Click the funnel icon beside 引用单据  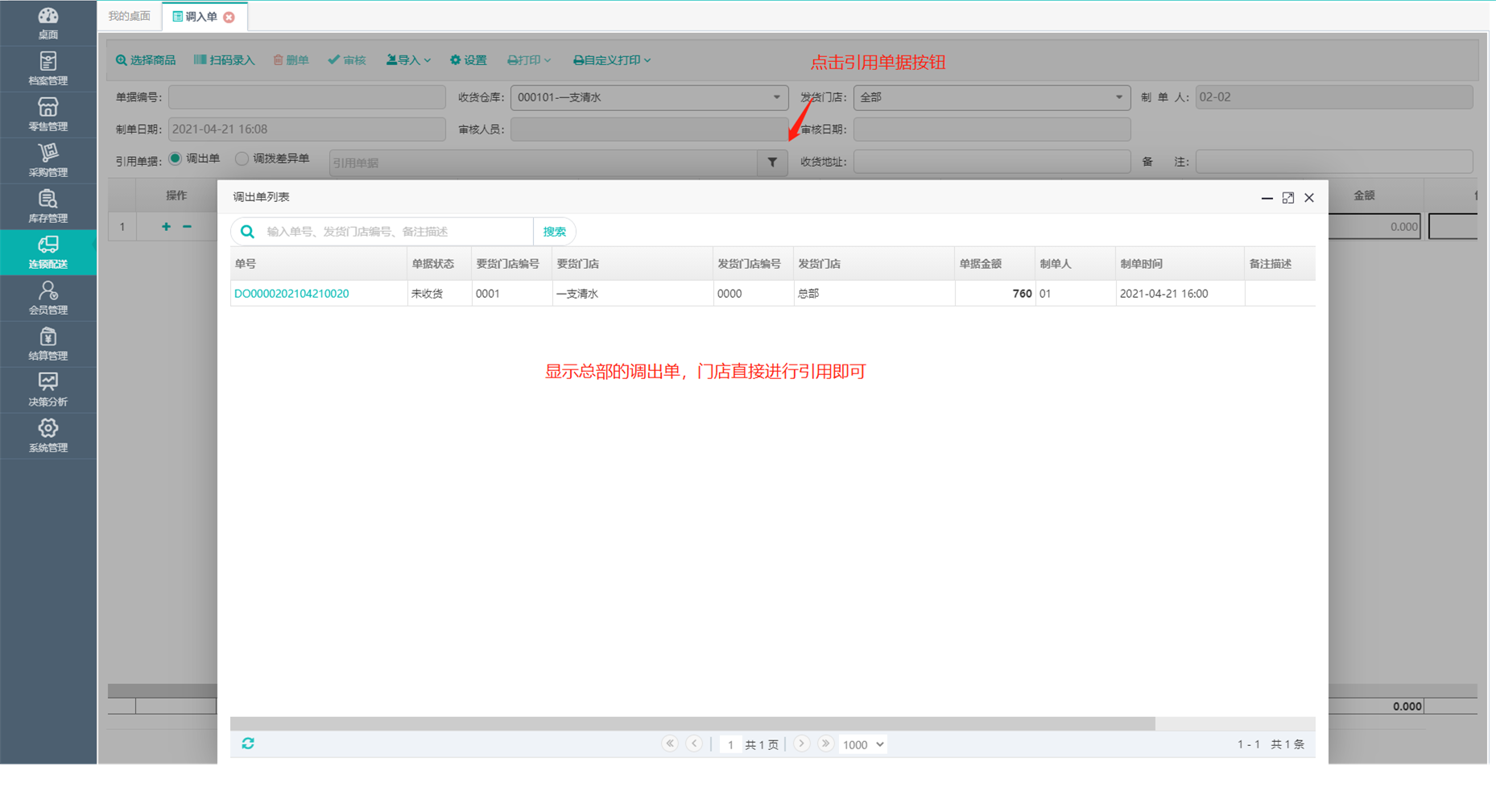(772, 163)
